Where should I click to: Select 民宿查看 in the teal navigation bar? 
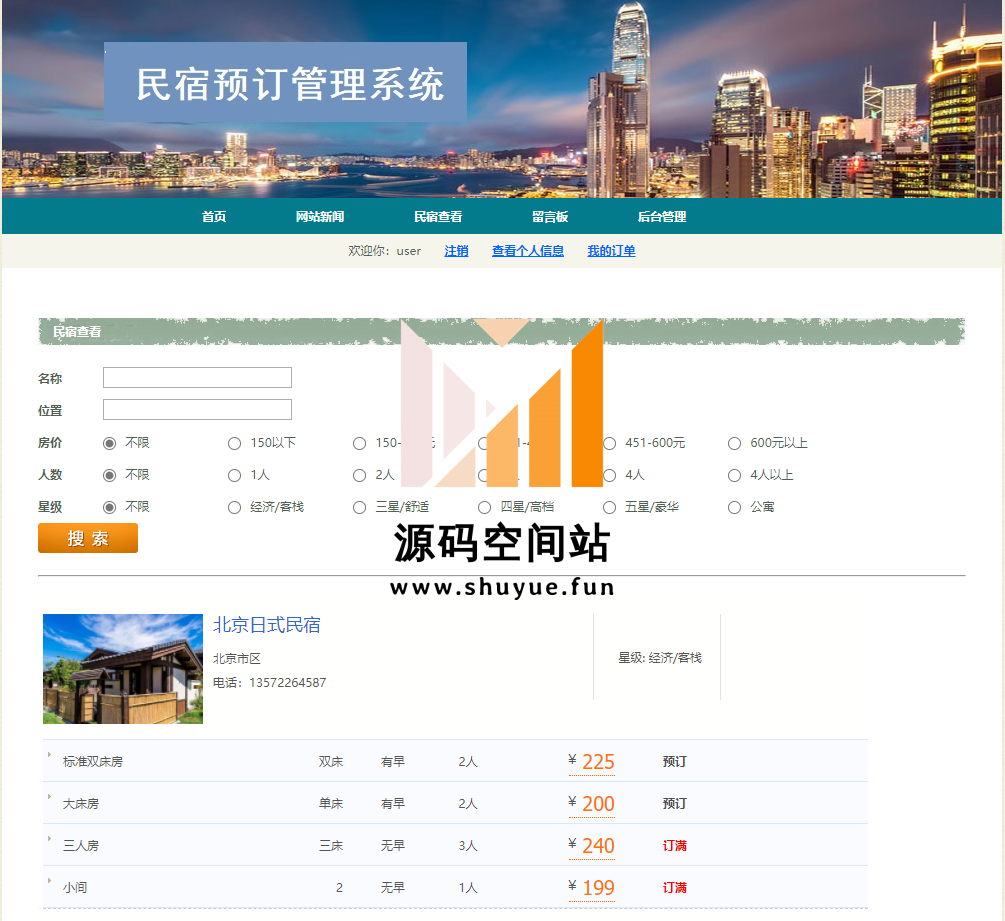(438, 217)
